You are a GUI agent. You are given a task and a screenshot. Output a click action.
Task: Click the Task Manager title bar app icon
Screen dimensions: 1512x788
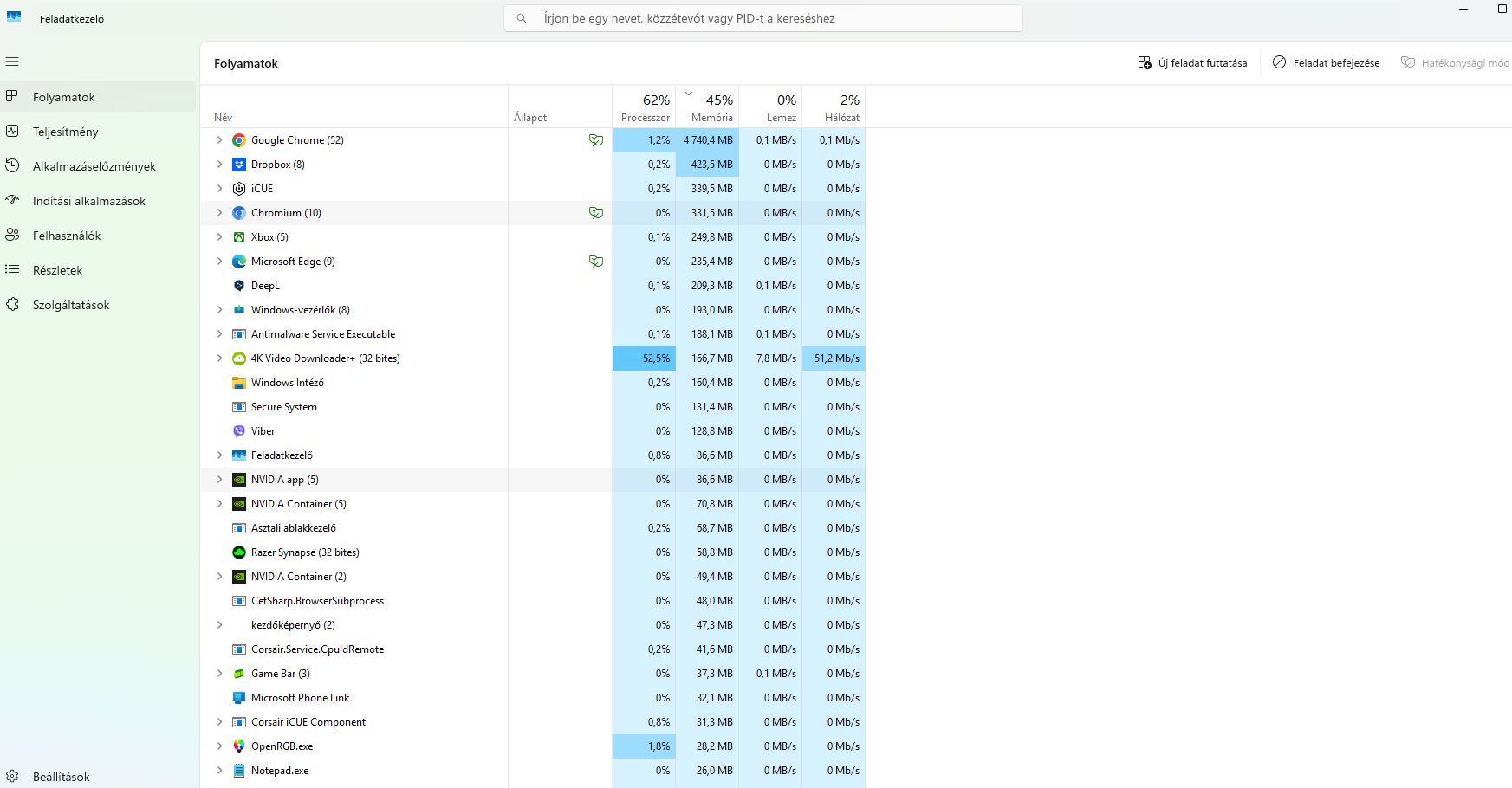[x=14, y=17]
